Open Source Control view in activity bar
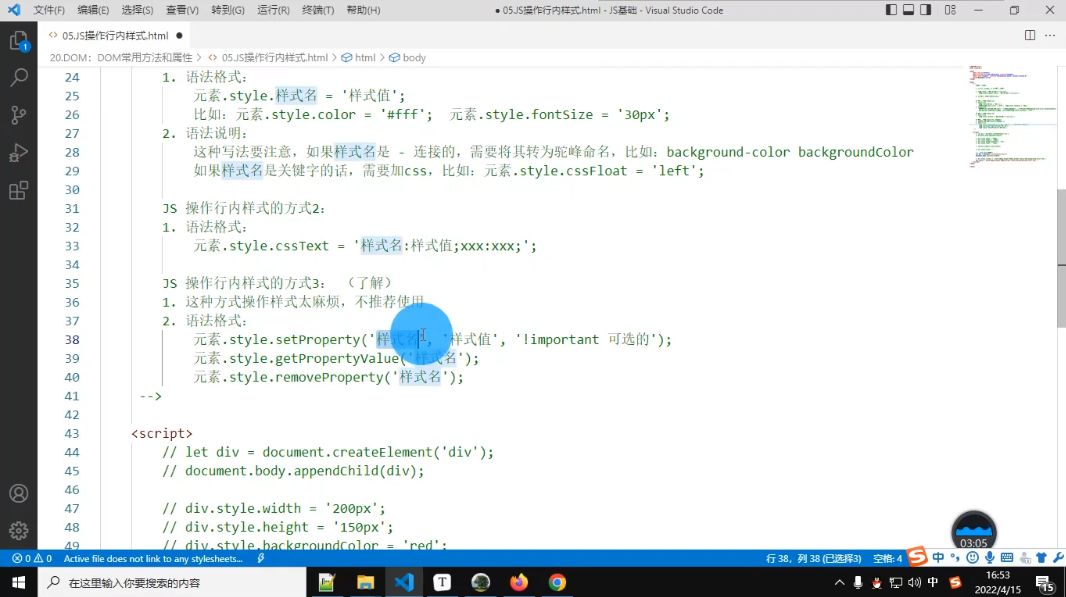 (x=19, y=115)
